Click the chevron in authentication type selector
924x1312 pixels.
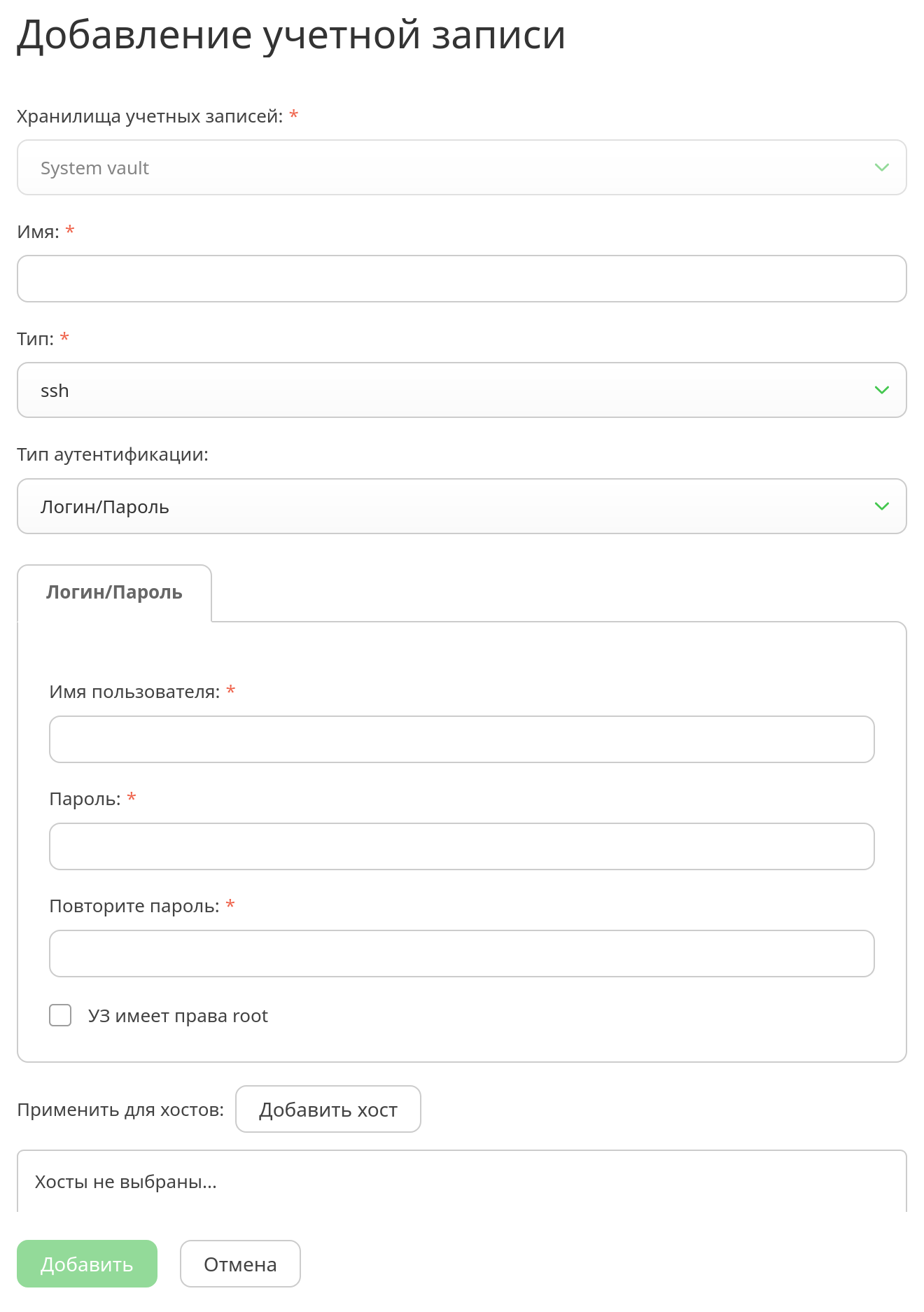[881, 506]
